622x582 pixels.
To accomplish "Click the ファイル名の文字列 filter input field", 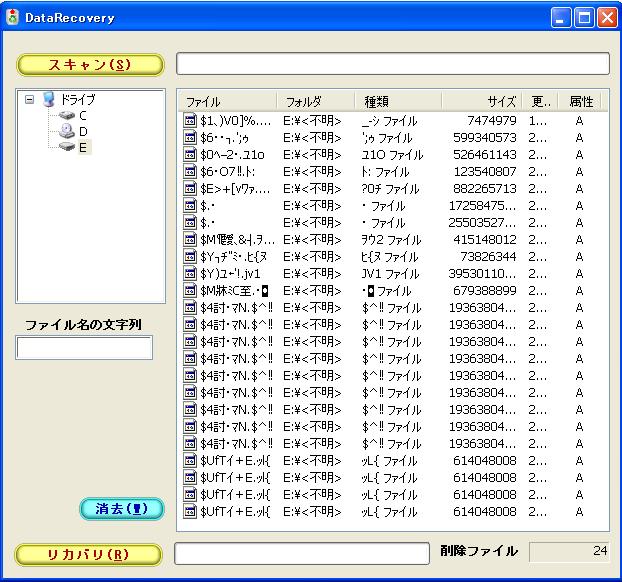I will (x=84, y=348).
